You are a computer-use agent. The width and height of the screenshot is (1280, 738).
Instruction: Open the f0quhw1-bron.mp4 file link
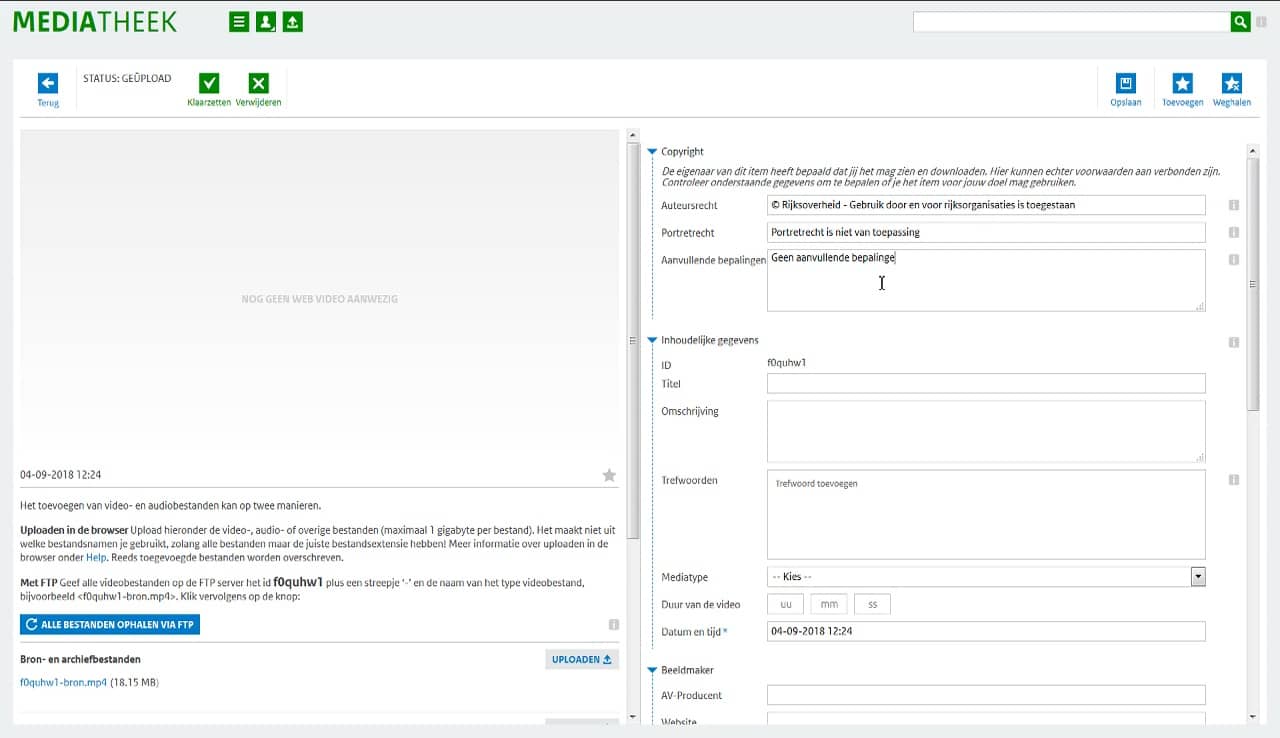point(63,683)
